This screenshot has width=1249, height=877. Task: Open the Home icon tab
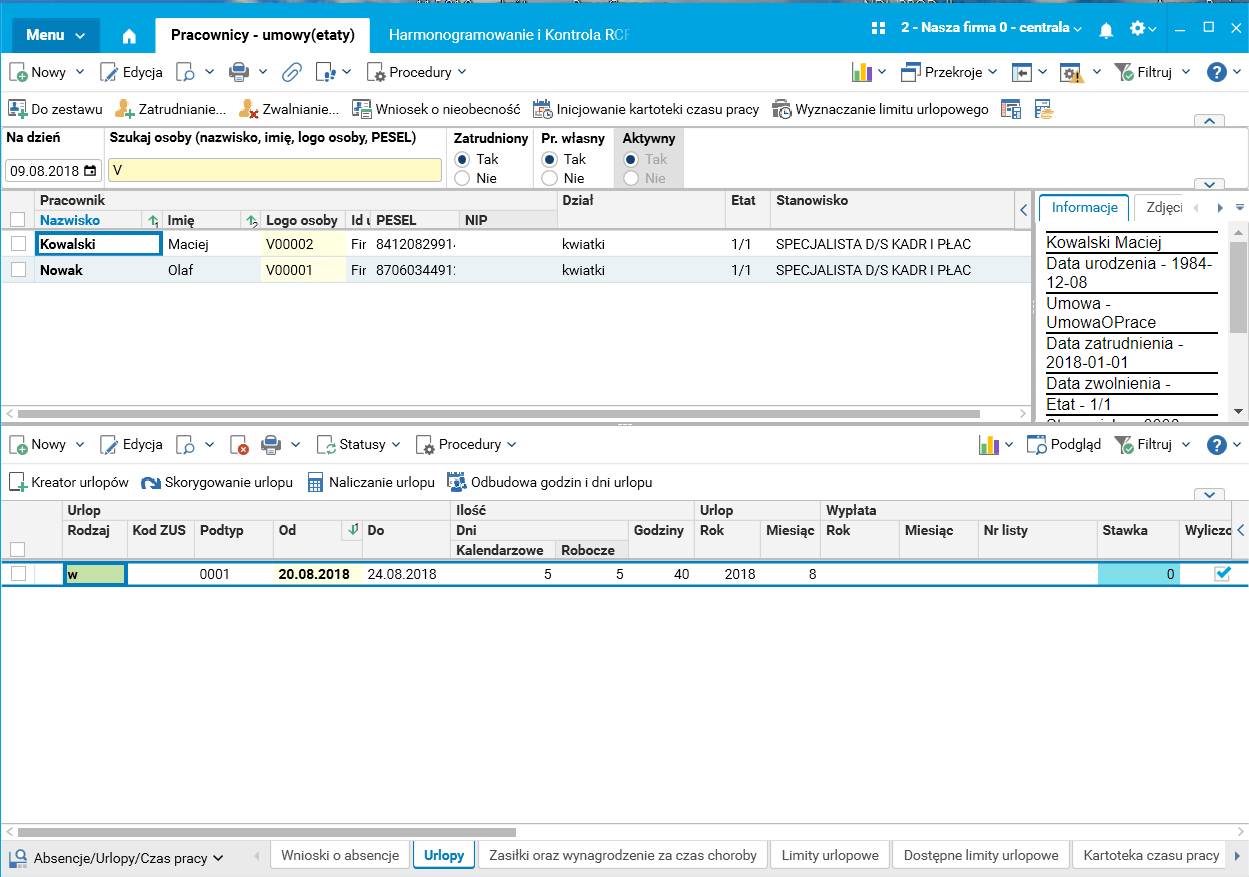[129, 36]
